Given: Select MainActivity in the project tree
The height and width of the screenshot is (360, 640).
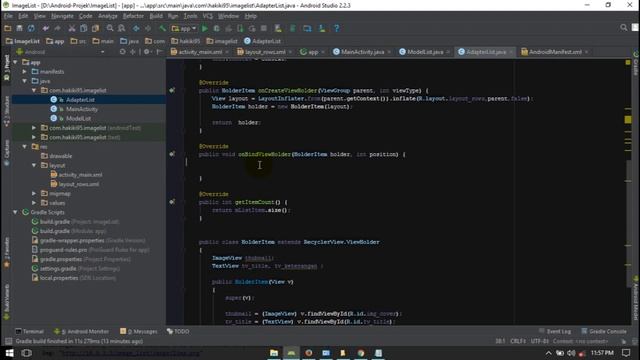Looking at the screenshot, I should point(82,109).
